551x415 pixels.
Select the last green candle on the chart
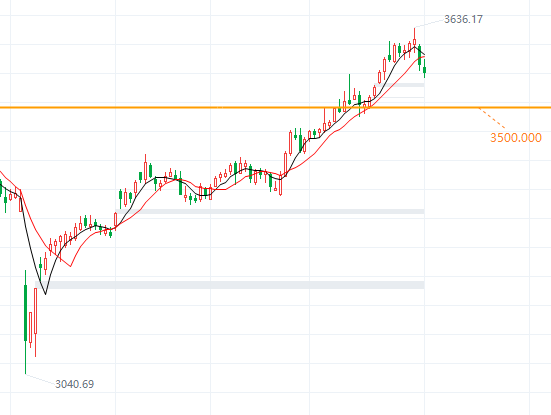424,70
